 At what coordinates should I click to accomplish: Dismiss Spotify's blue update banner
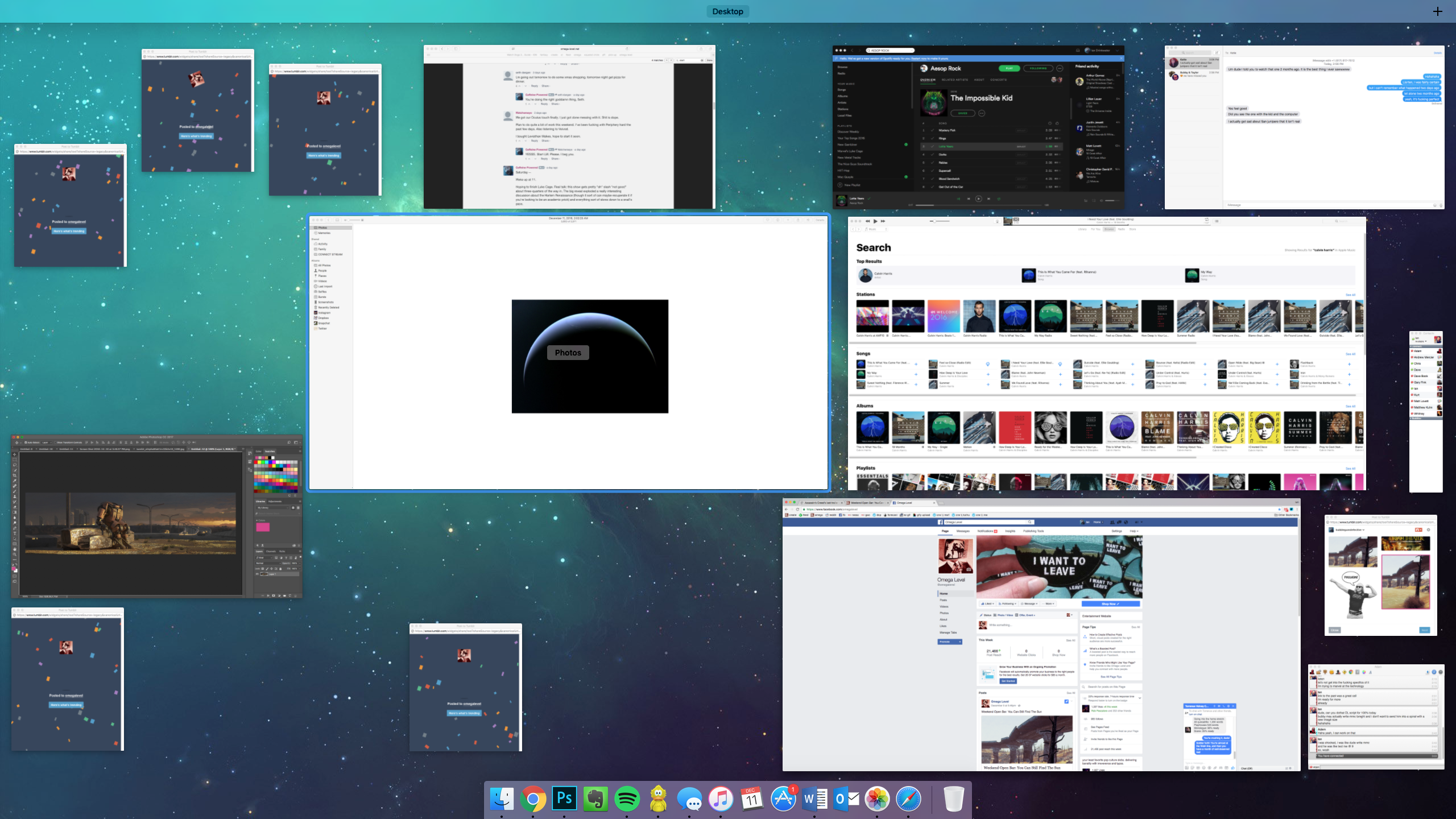pos(1121,58)
